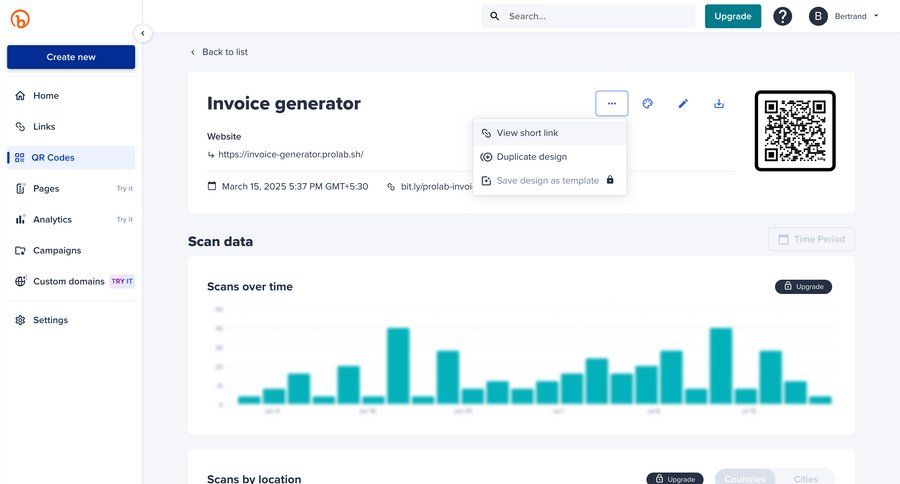Image resolution: width=900 pixels, height=484 pixels.
Task: Click the March 15, 2025 5:37 PM date text
Action: (x=295, y=187)
